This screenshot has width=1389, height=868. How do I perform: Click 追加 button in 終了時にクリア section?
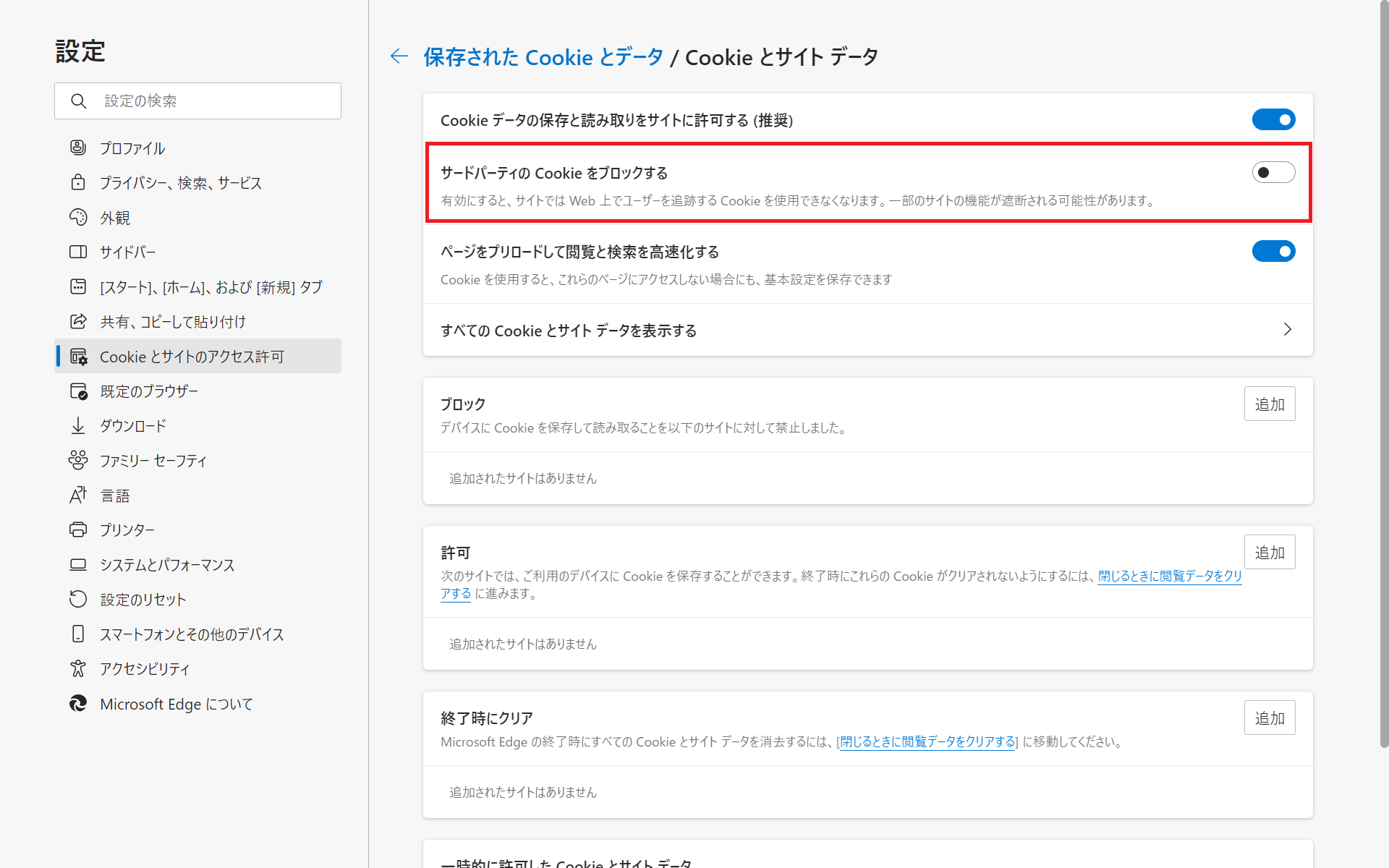[x=1270, y=718]
